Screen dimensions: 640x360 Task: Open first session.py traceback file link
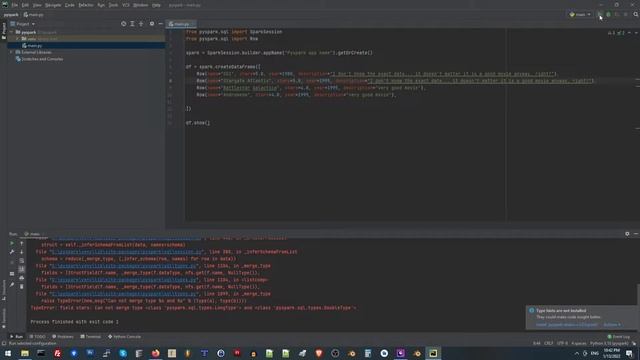pyautogui.click(x=127, y=252)
